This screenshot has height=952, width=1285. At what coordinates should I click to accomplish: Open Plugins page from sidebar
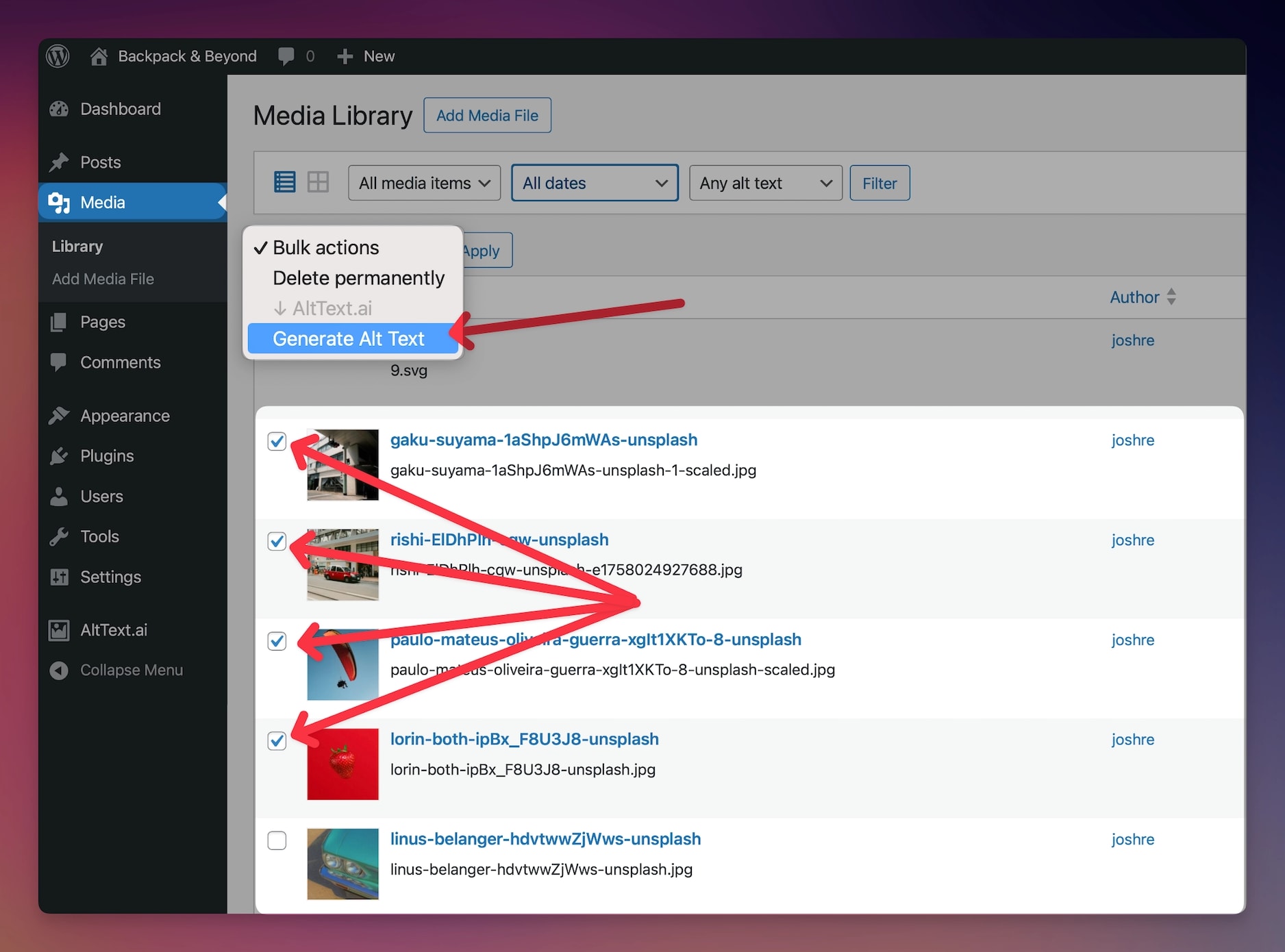107,456
